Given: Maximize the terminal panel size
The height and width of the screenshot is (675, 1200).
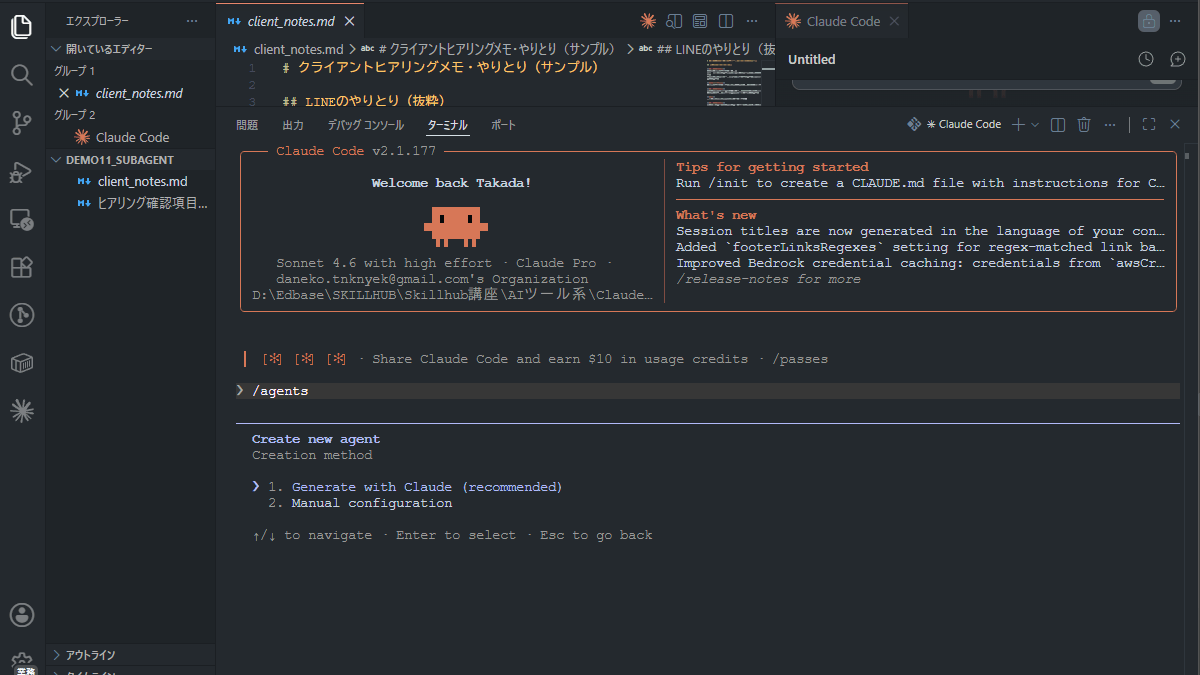Looking at the screenshot, I should coord(1148,124).
